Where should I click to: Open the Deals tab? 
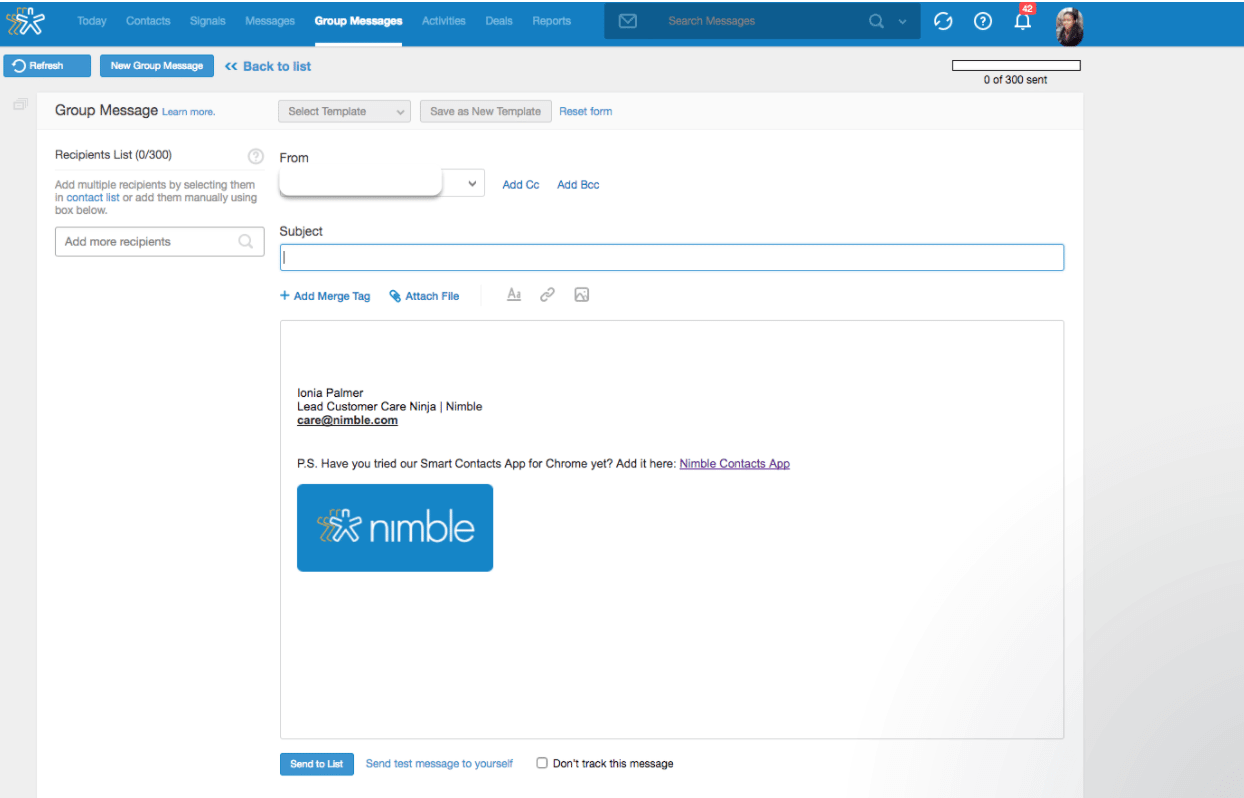[x=499, y=21]
